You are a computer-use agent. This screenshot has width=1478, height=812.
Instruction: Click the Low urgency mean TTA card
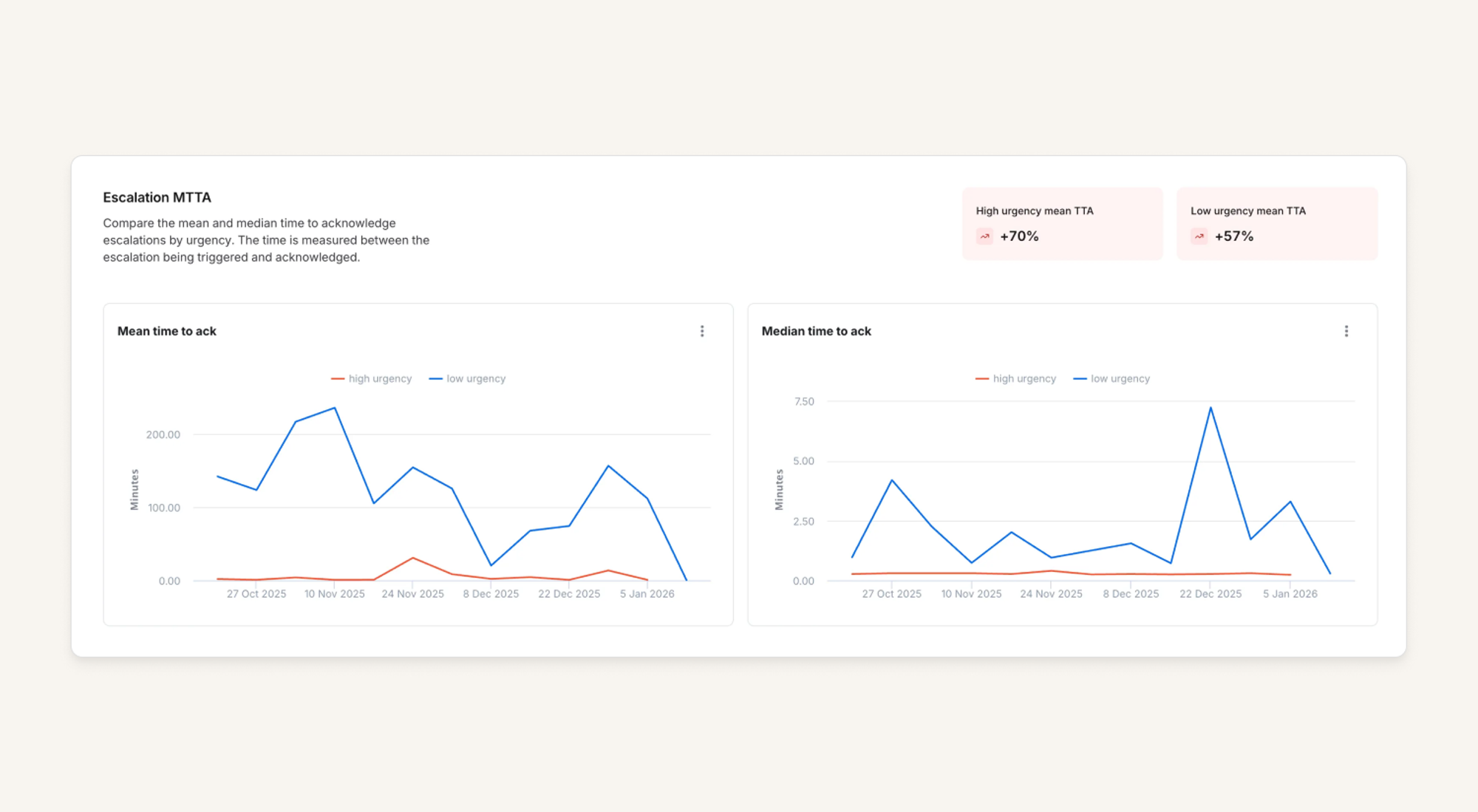click(1276, 223)
